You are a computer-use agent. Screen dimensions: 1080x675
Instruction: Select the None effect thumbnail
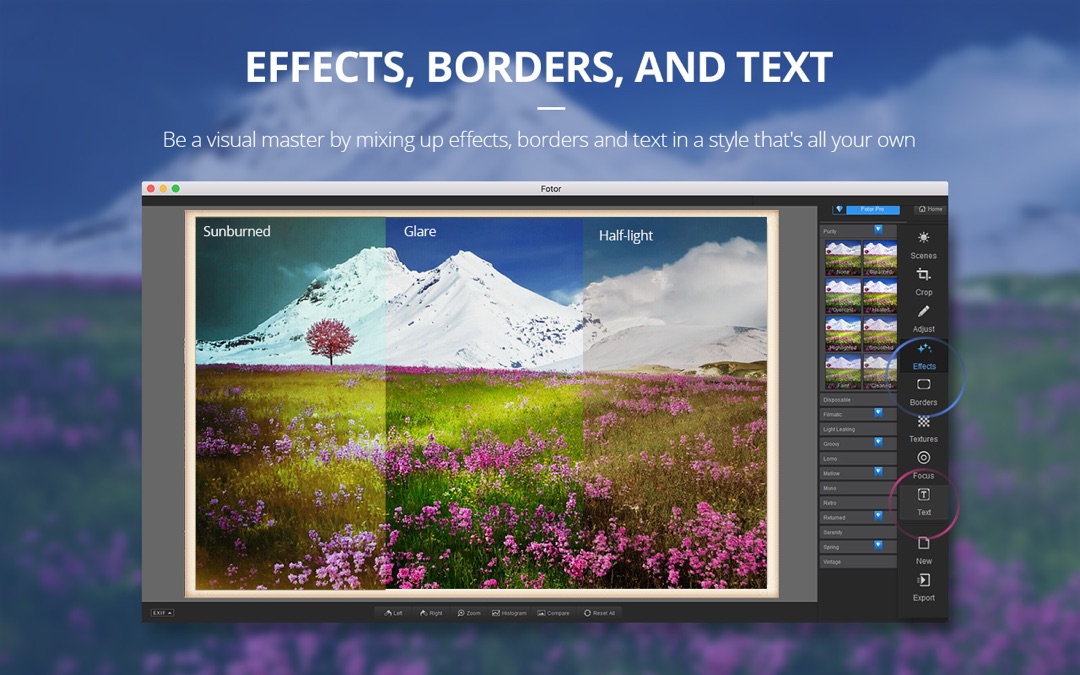point(843,258)
